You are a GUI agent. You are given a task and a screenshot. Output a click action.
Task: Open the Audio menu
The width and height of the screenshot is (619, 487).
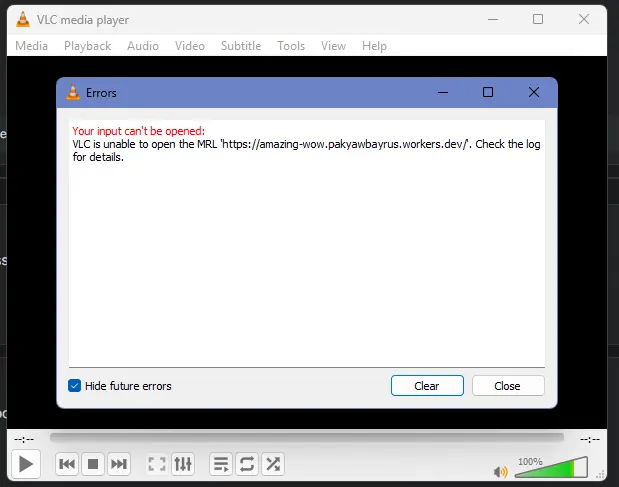143,46
